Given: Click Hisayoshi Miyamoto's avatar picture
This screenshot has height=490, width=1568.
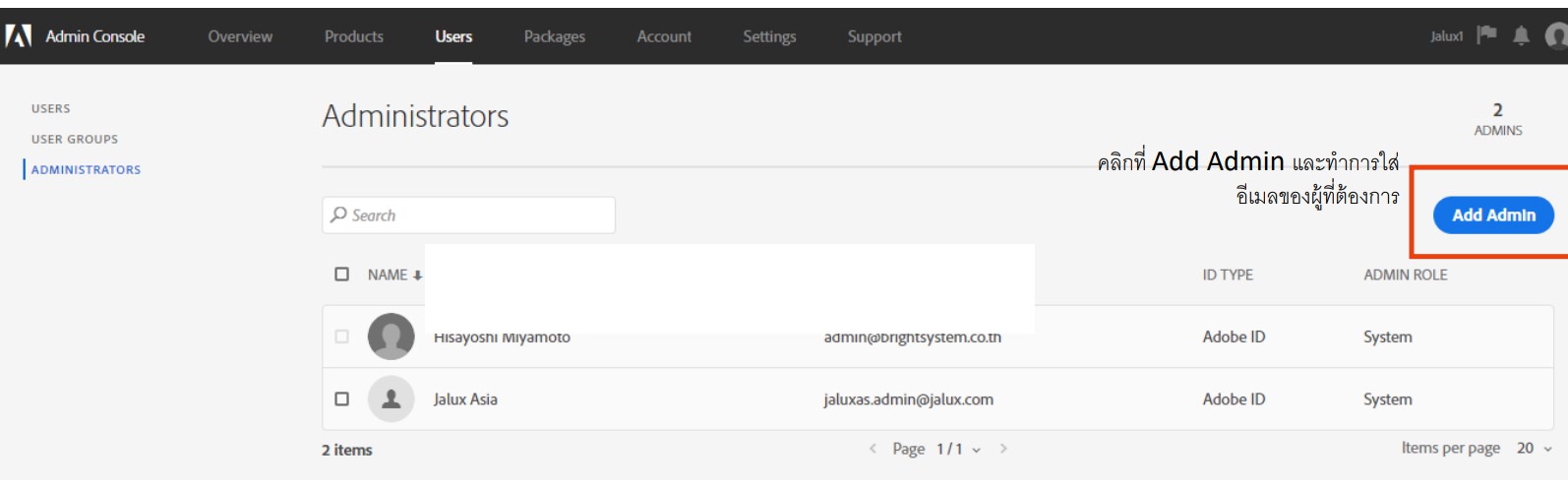Looking at the screenshot, I should point(391,337).
